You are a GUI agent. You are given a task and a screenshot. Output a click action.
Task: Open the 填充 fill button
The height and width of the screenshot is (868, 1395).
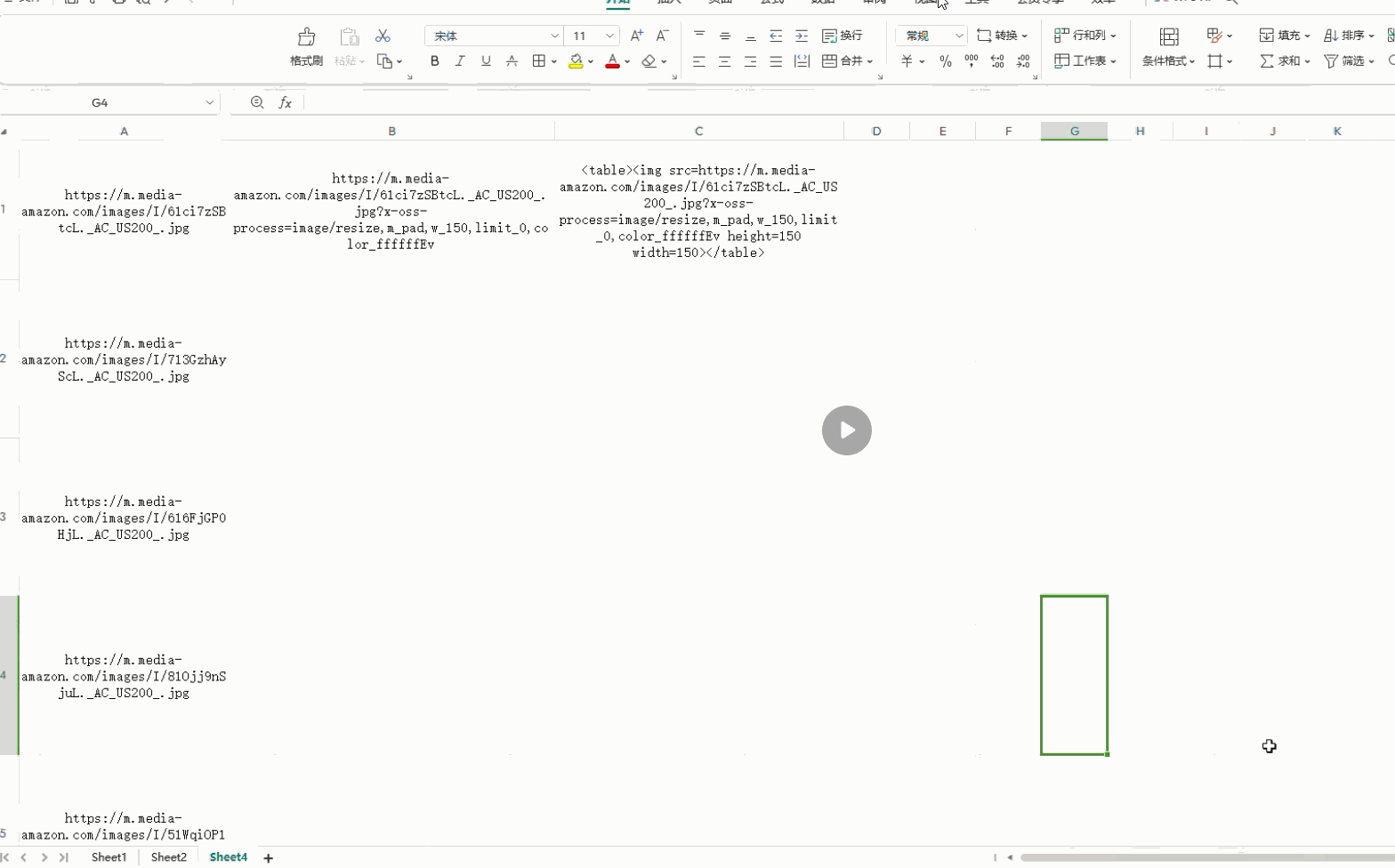[x=1285, y=36]
